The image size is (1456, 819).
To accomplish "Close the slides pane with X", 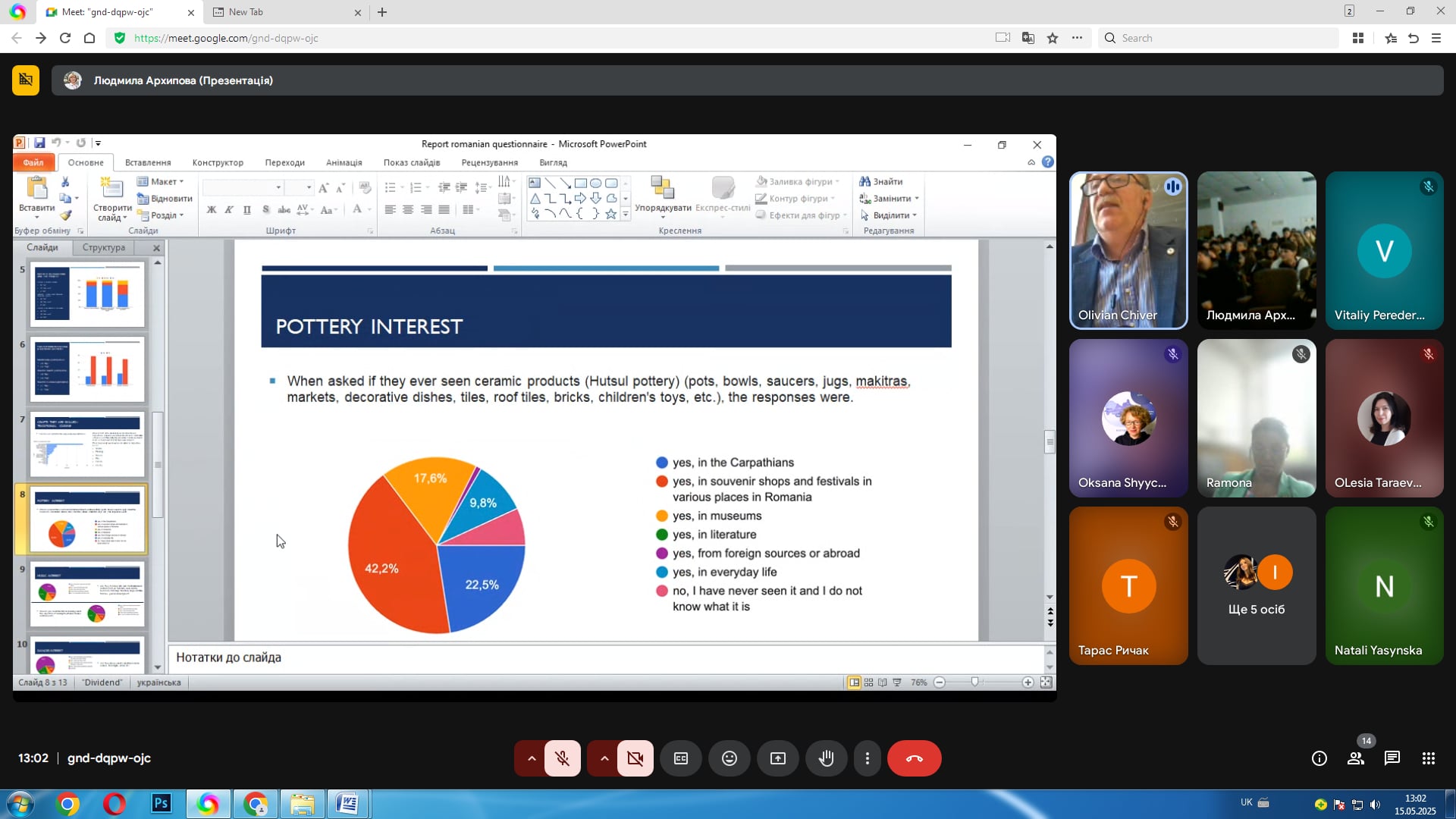I will point(156,248).
